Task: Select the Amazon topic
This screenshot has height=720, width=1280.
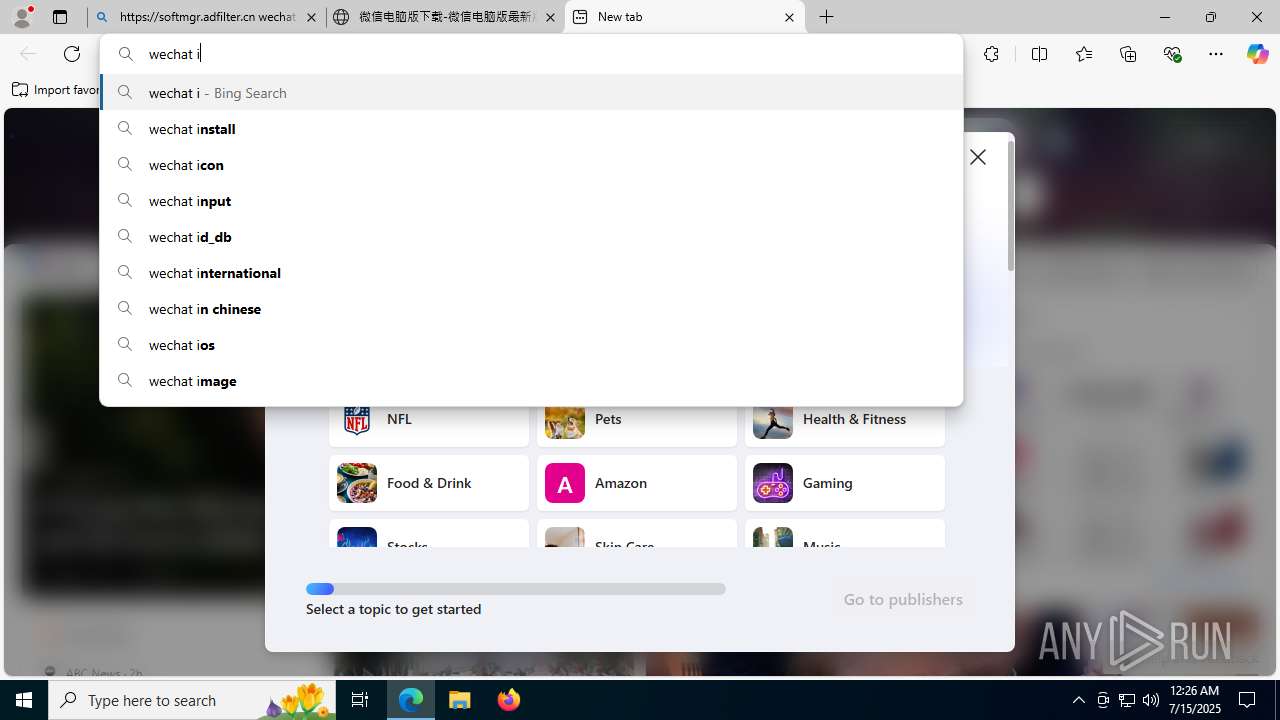Action: click(x=637, y=483)
